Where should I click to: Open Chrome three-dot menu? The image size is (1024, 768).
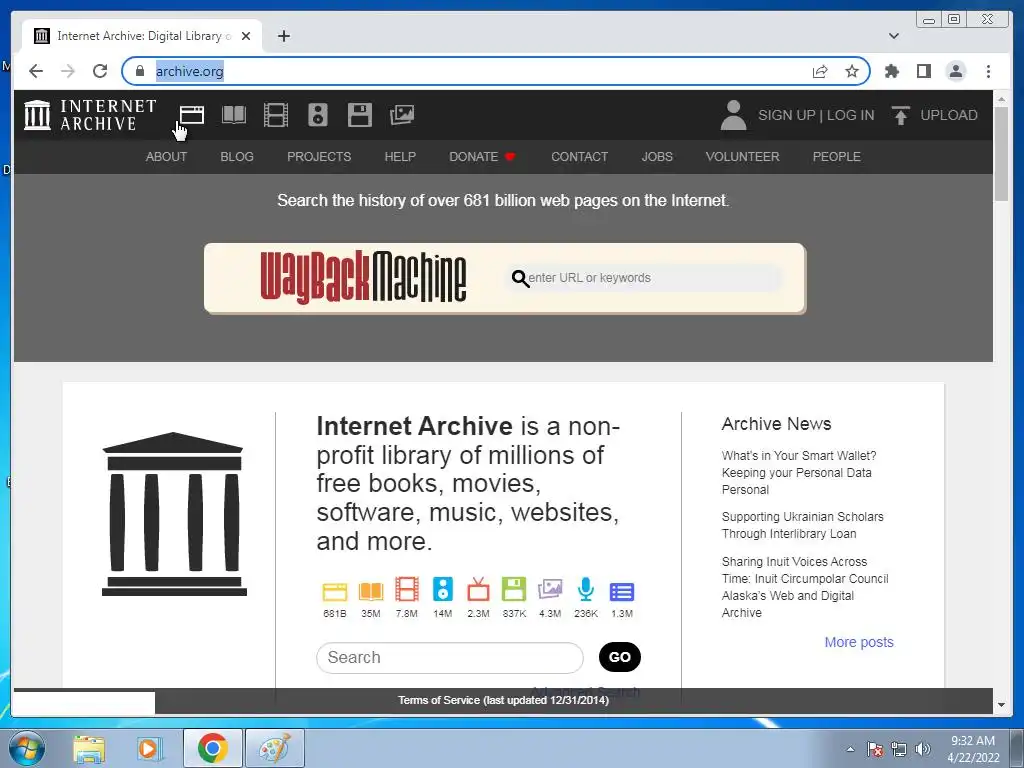pos(988,71)
